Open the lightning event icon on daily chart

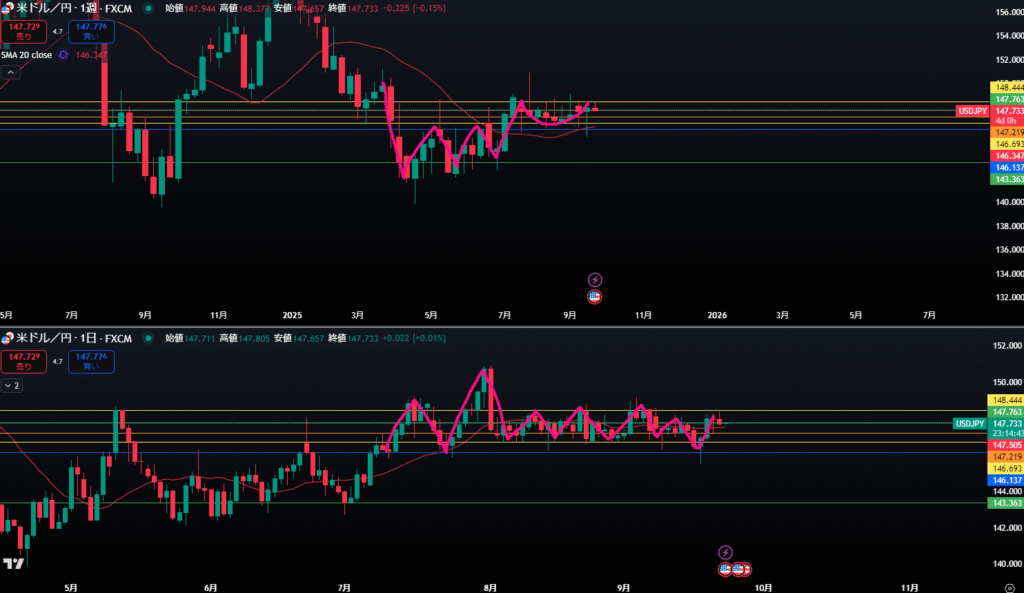coord(726,552)
